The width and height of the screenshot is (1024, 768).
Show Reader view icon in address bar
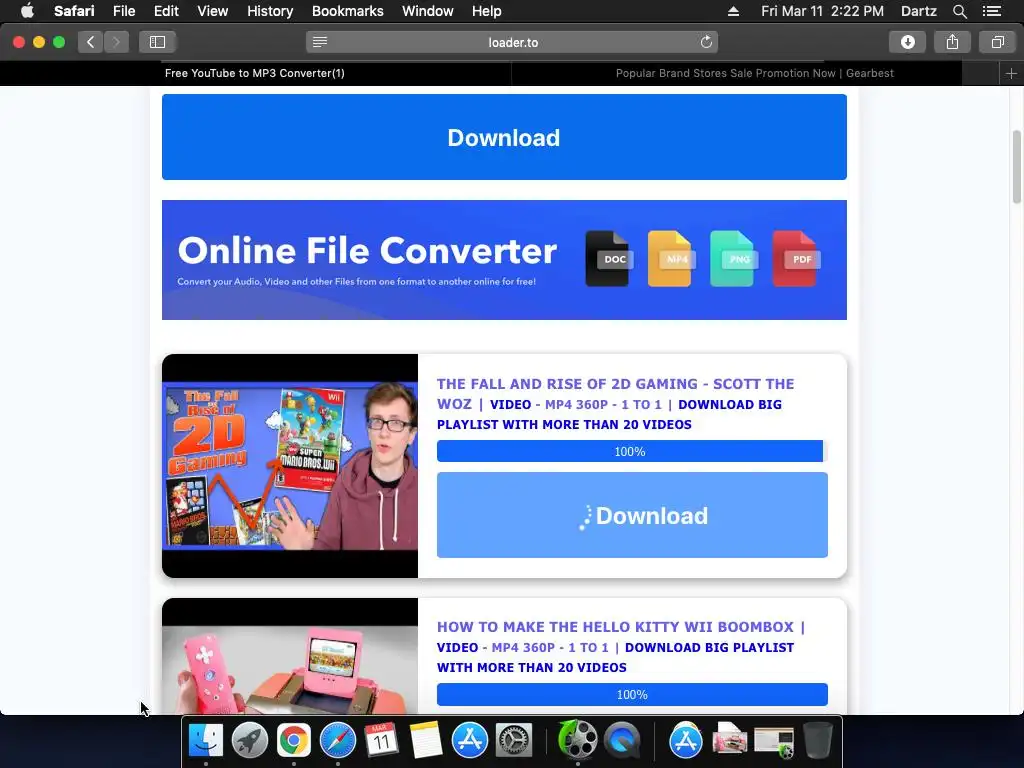tap(319, 42)
